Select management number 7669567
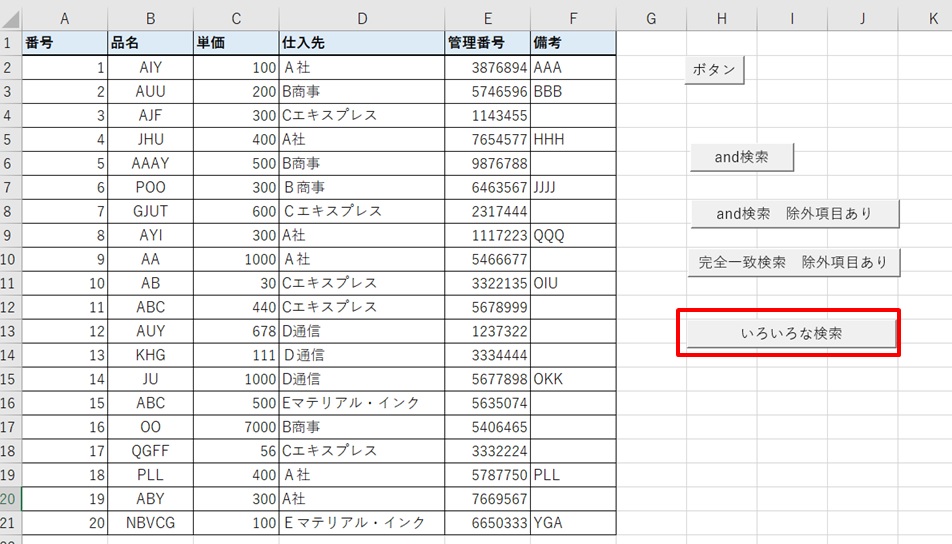Viewport: 952px width, 544px height. [488, 499]
